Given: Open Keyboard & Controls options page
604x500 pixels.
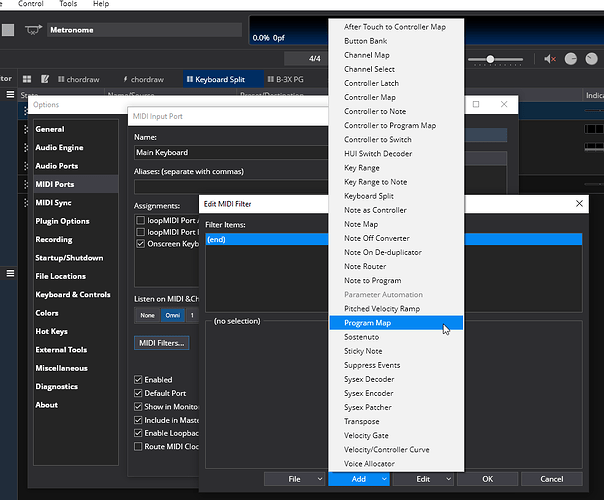Looking at the screenshot, I should pos(76,295).
